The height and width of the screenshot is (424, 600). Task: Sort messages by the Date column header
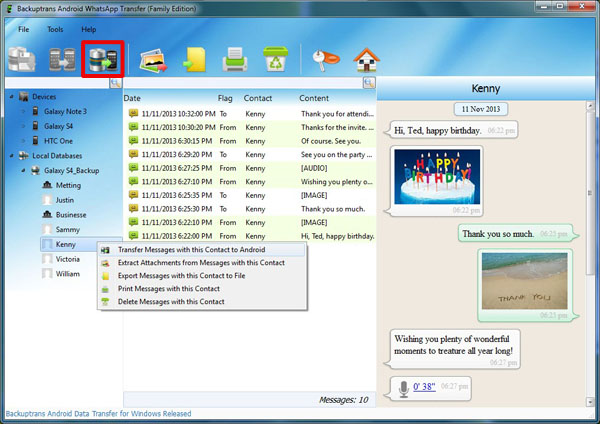[x=132, y=98]
